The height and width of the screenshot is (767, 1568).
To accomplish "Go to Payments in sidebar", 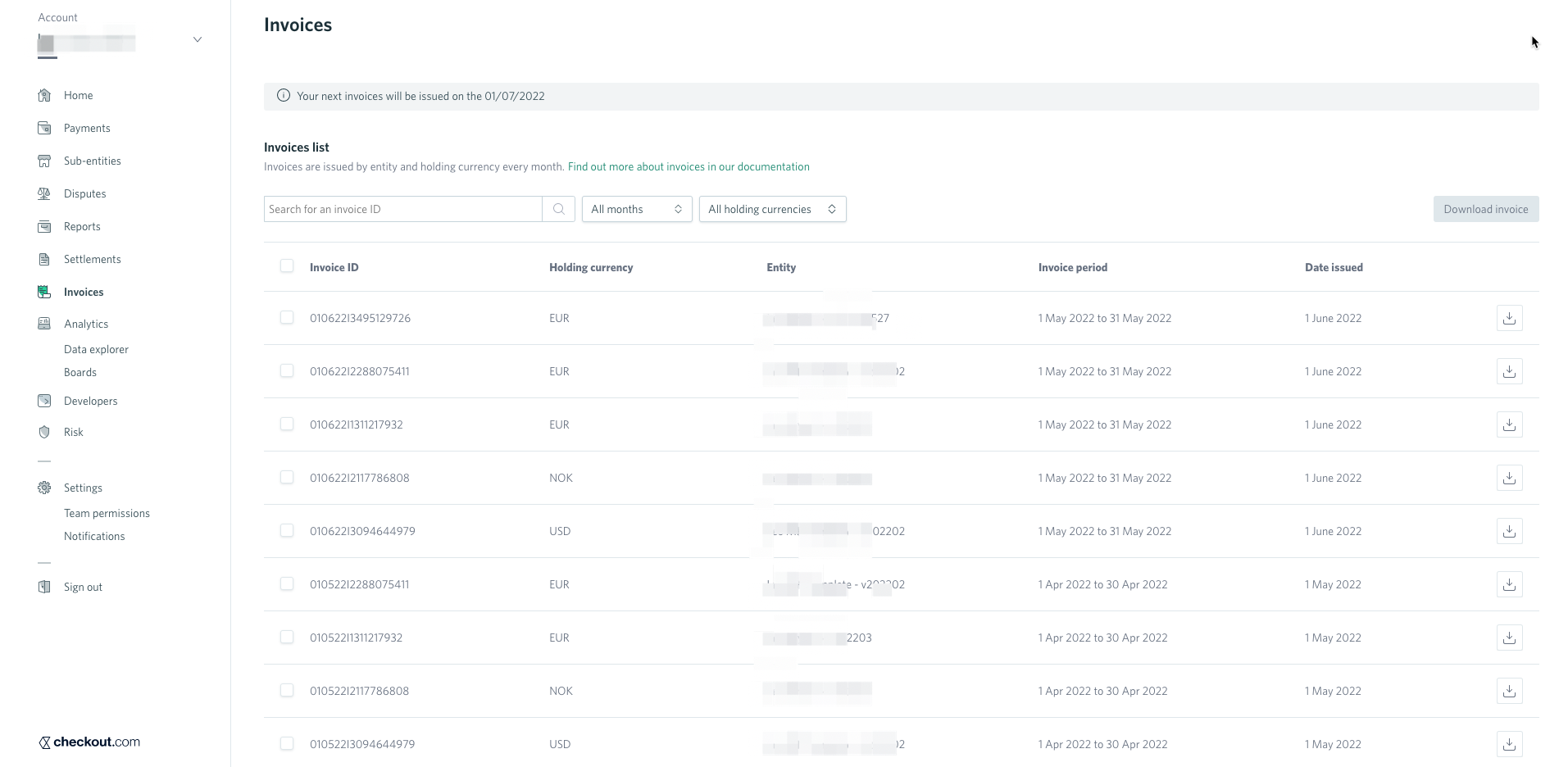I will (87, 128).
